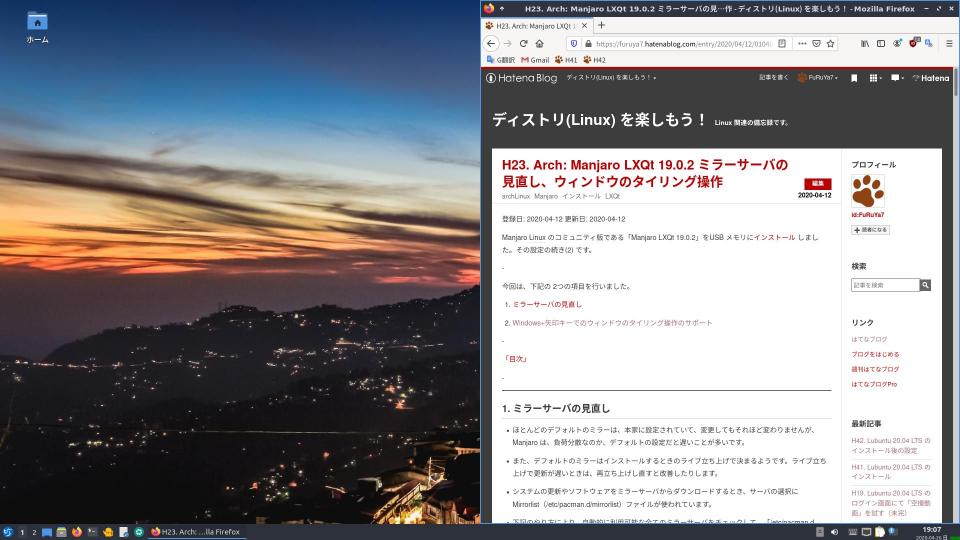Click the paw profile picture thumbnail

click(x=868, y=191)
